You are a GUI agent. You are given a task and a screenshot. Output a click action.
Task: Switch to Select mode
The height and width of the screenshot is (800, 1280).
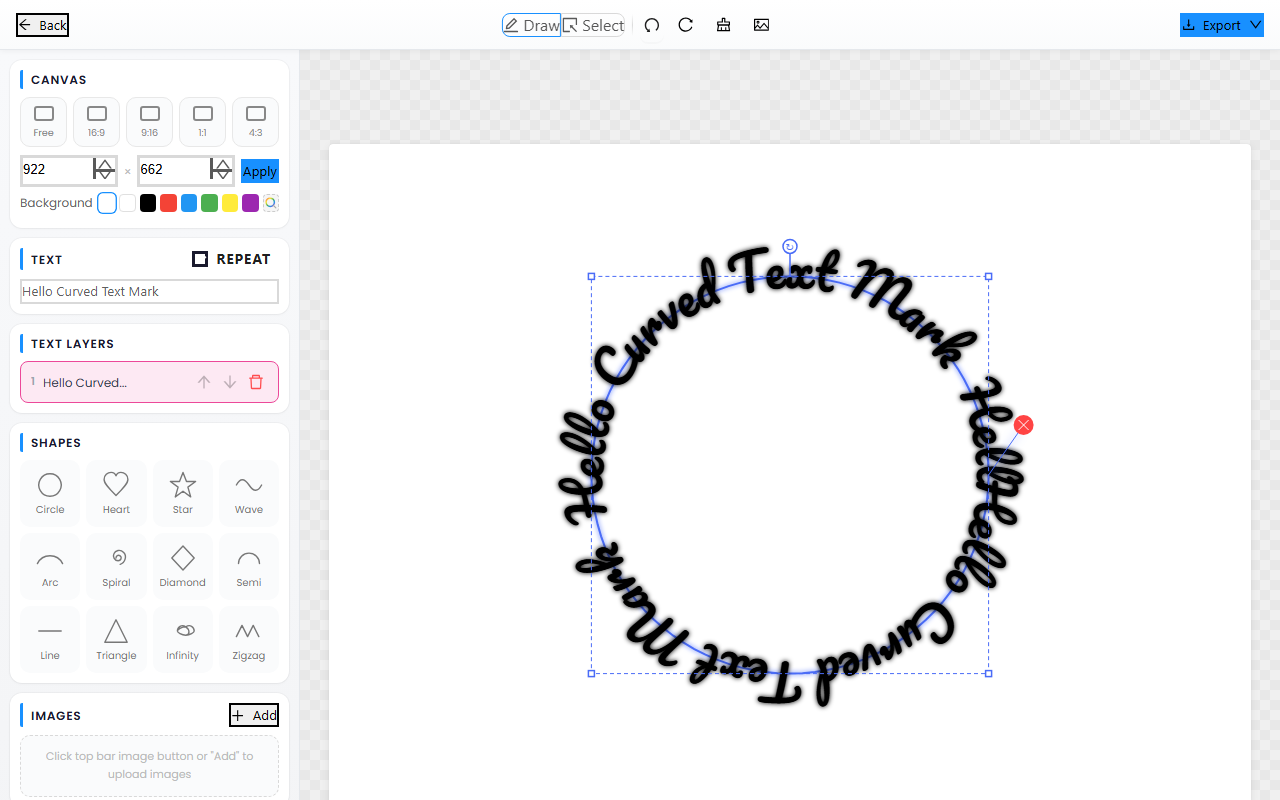593,25
